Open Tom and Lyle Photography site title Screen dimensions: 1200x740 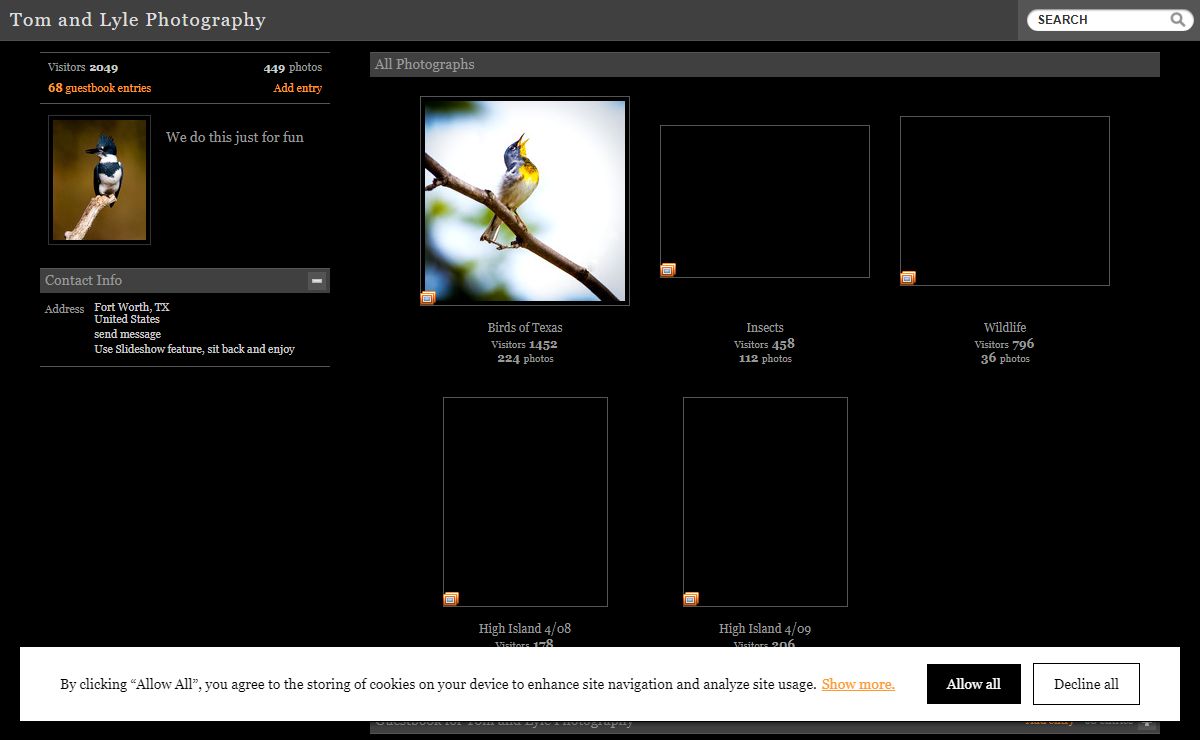point(138,20)
